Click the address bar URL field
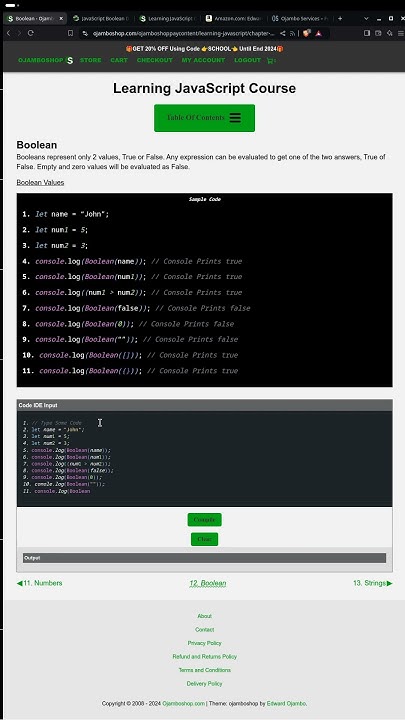The image size is (405, 720). (x=184, y=33)
